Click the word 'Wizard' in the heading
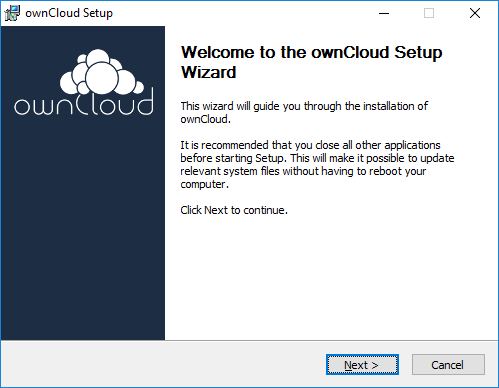Image resolution: width=499 pixels, height=388 pixels. pos(208,72)
